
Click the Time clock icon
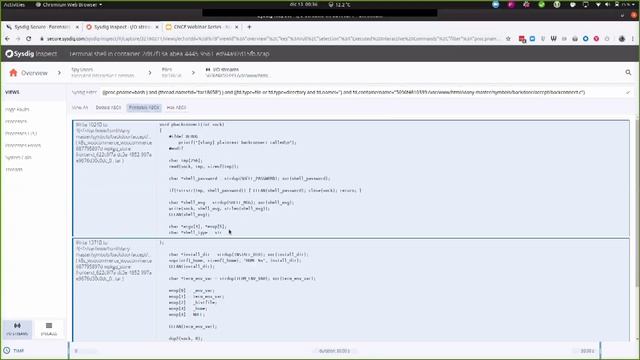coord(7,351)
